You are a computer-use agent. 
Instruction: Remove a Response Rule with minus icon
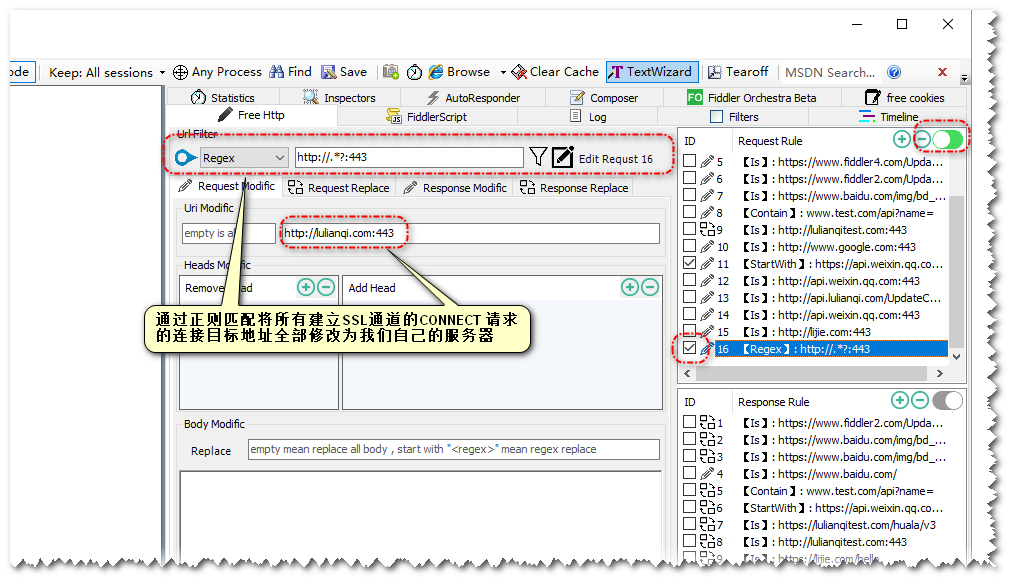coord(920,400)
